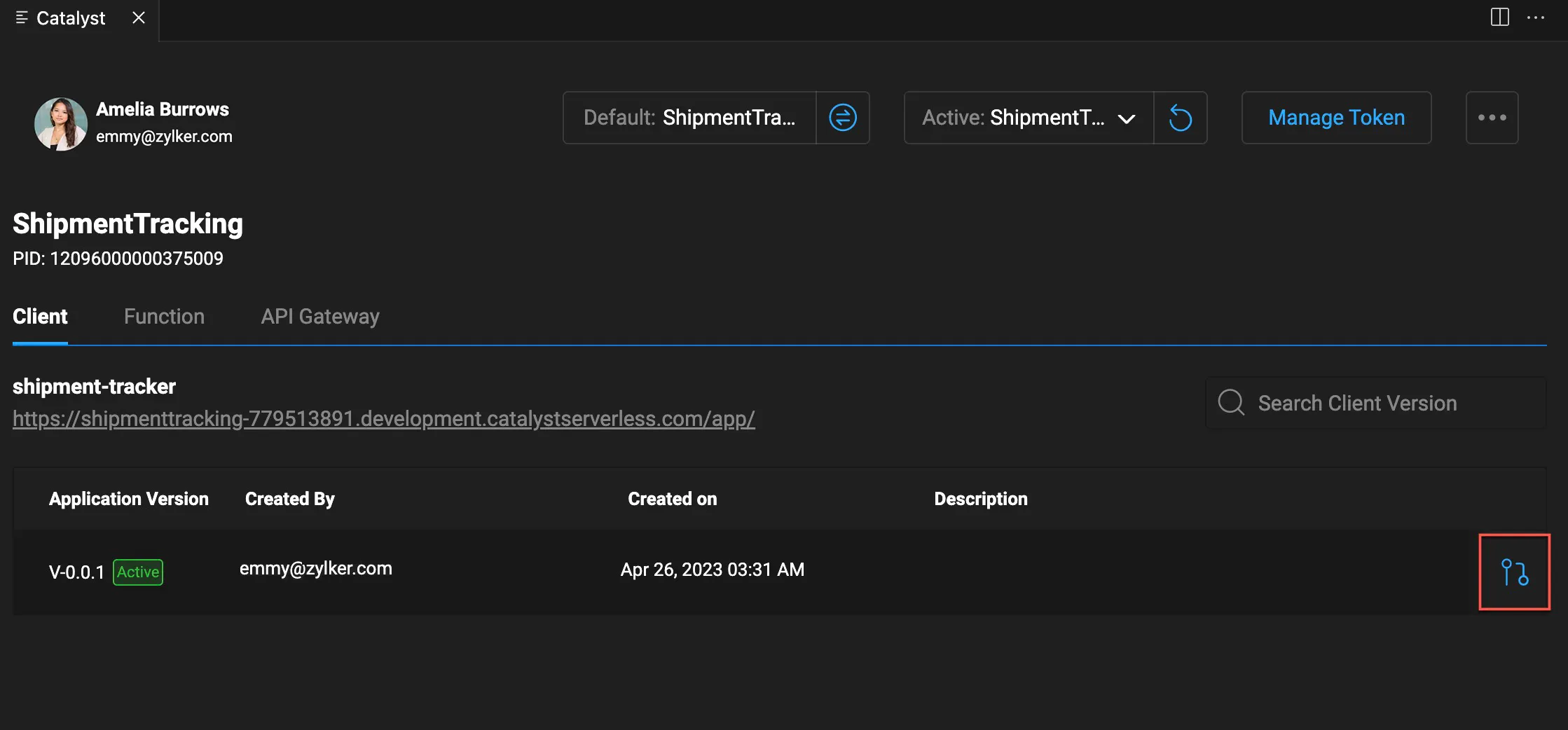Click Amelia Burrows profile avatar
This screenshot has height=730, width=1568.
point(61,124)
